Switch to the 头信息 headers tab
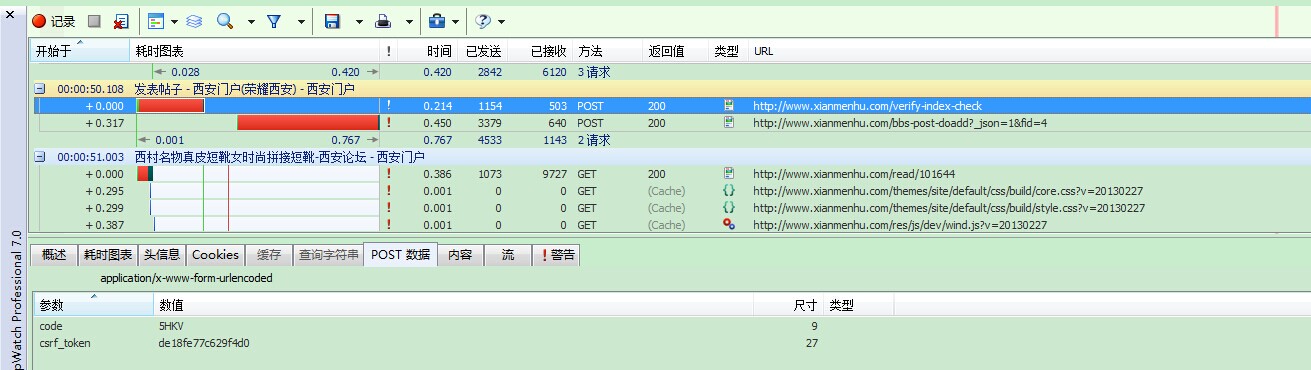Viewport: 1311px width, 370px height. (x=162, y=255)
